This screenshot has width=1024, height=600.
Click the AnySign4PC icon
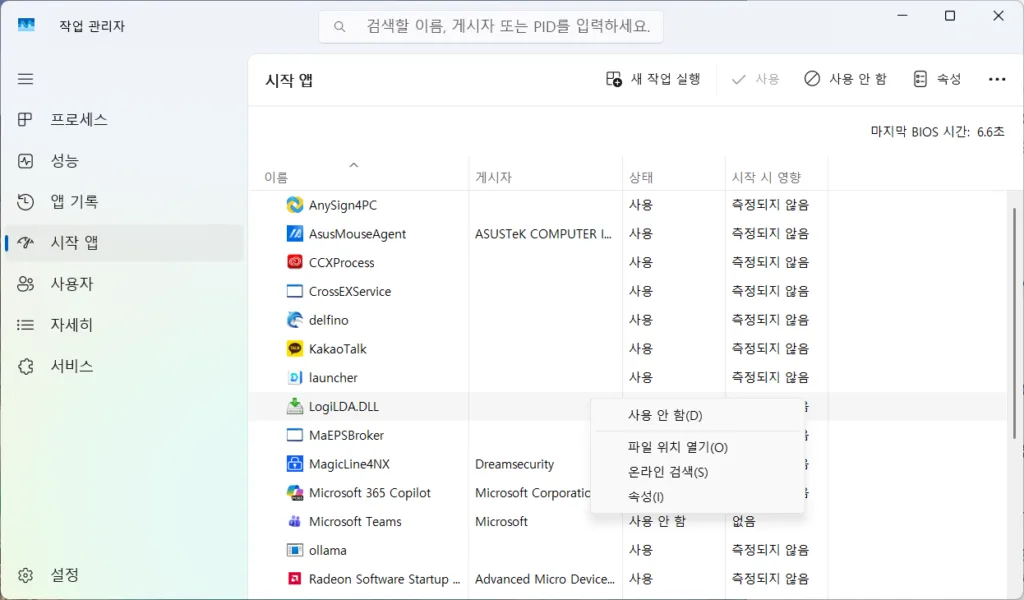pos(295,205)
